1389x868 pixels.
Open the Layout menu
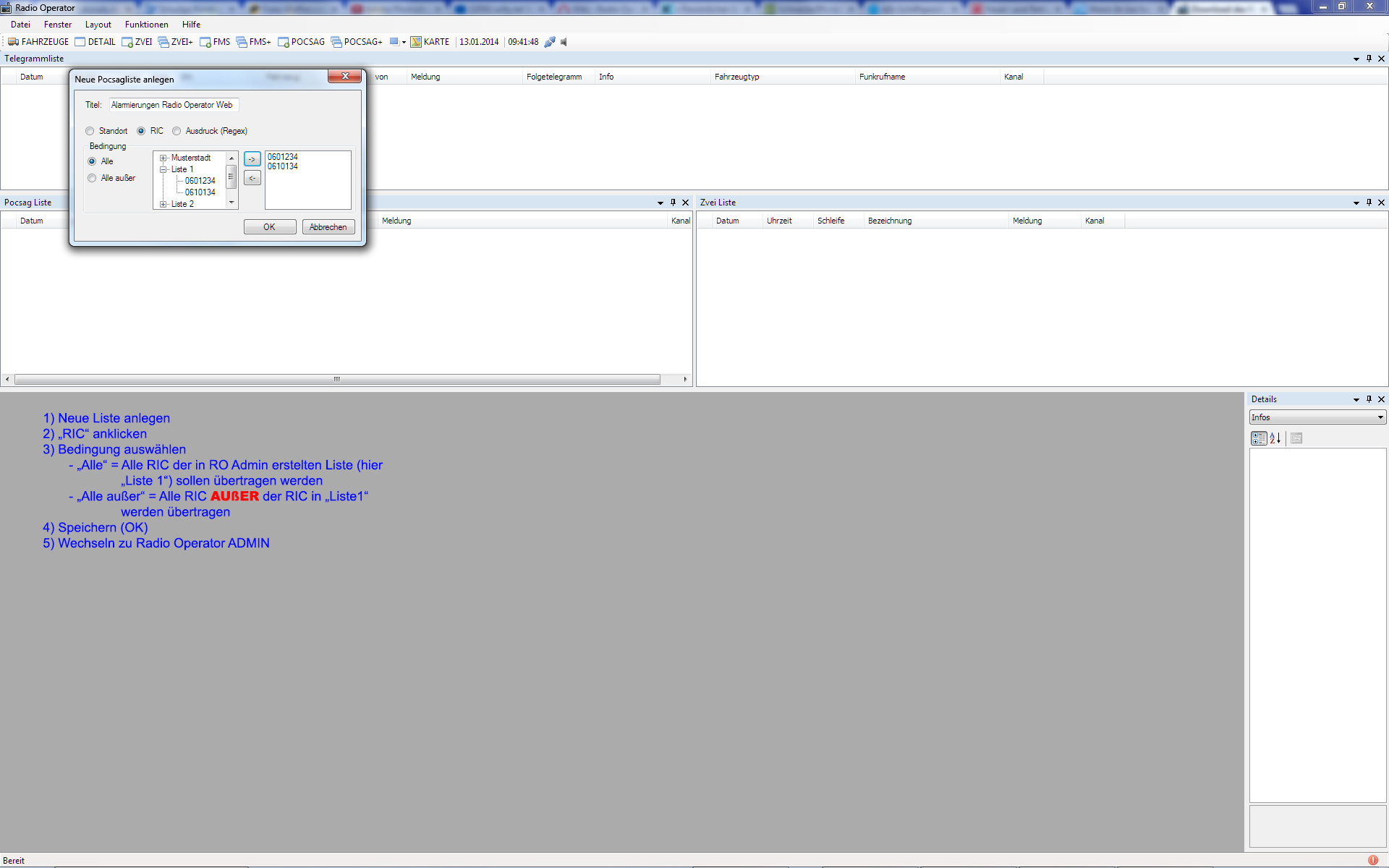click(98, 25)
